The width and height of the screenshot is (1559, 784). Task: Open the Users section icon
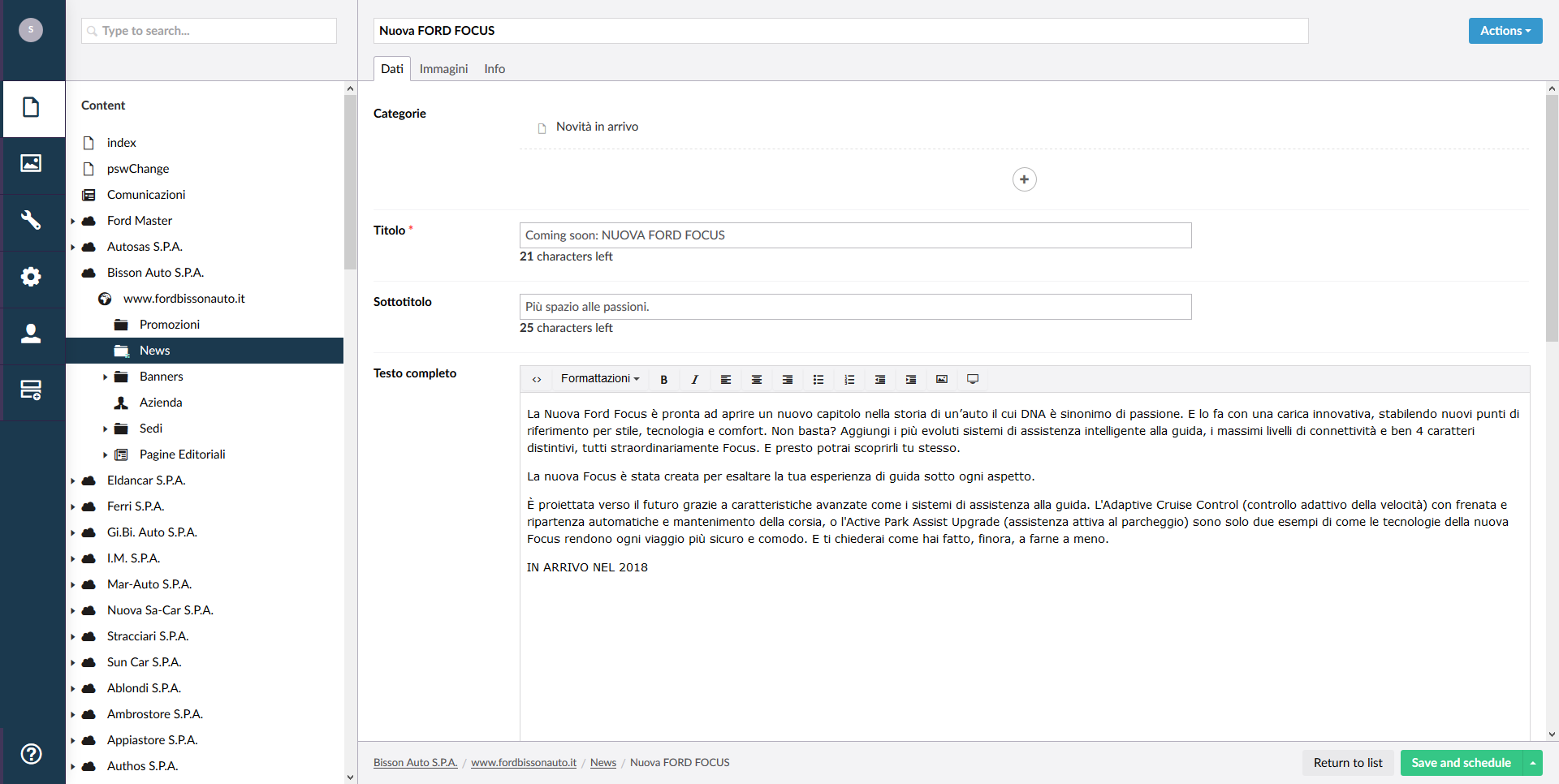[32, 334]
